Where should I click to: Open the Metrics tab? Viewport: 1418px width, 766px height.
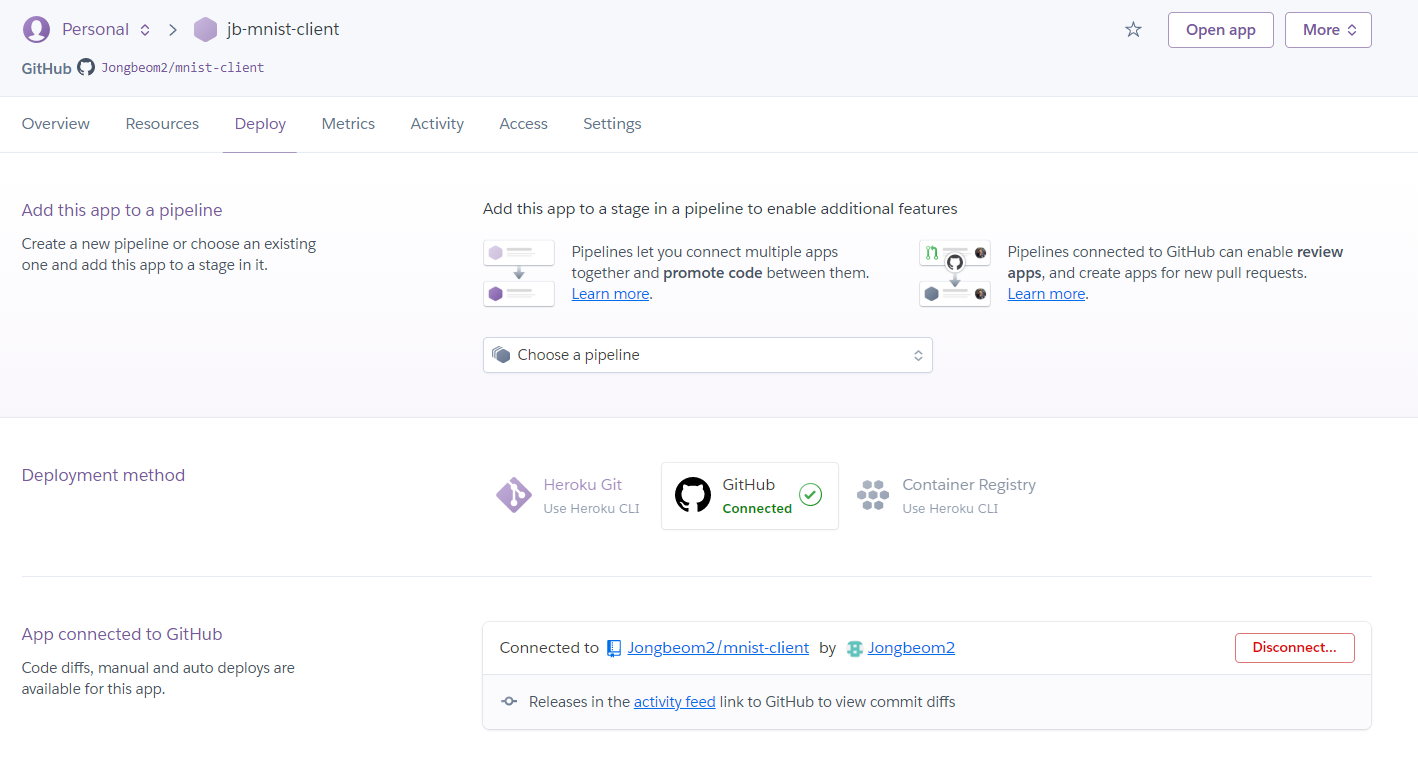point(348,124)
